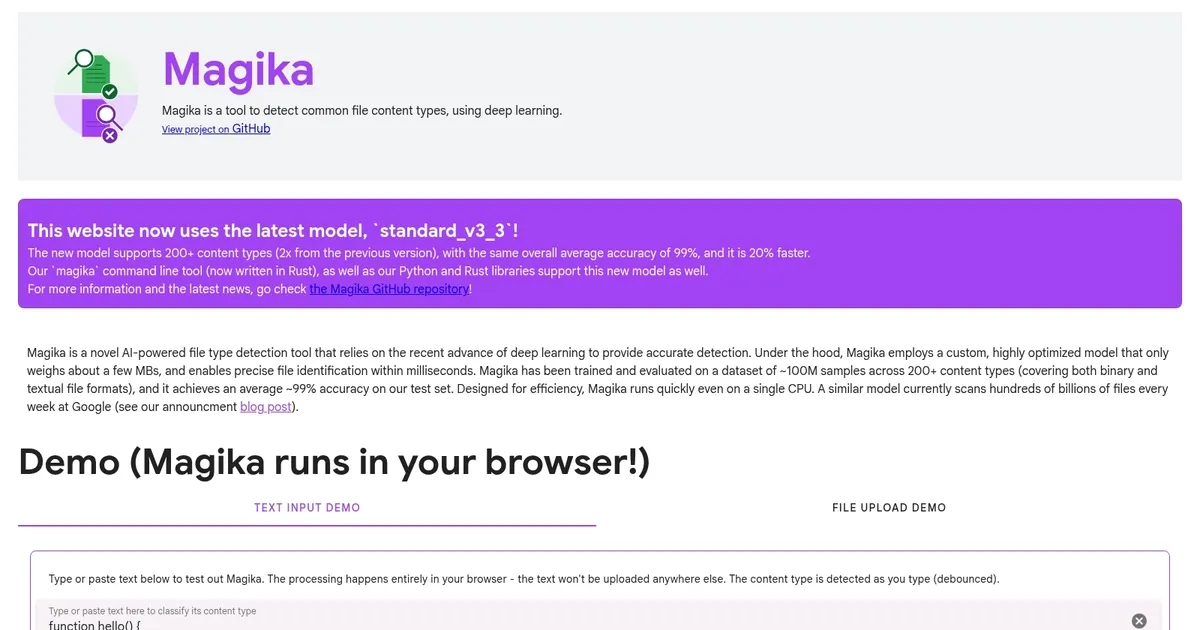Screen dimensions: 1200x630
Task: Open the announcement blog post link
Action: coord(266,407)
